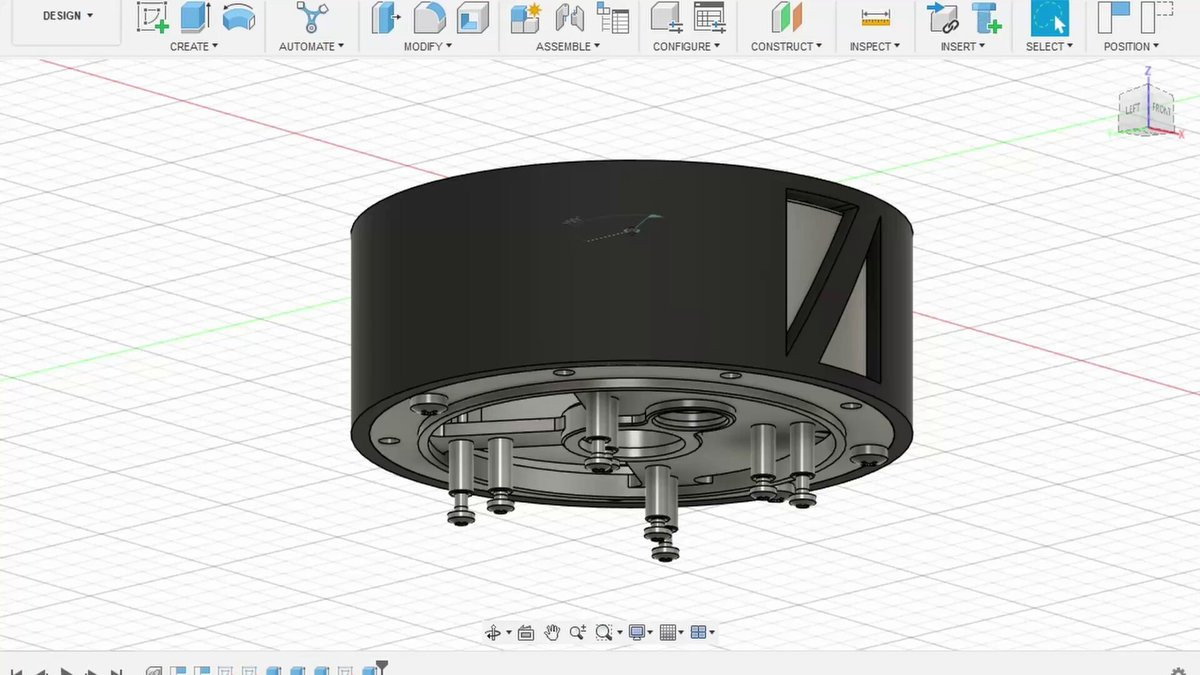Screen dimensions: 1200x675
Task: Open the DESIGN workspace dropdown
Action: pos(68,16)
